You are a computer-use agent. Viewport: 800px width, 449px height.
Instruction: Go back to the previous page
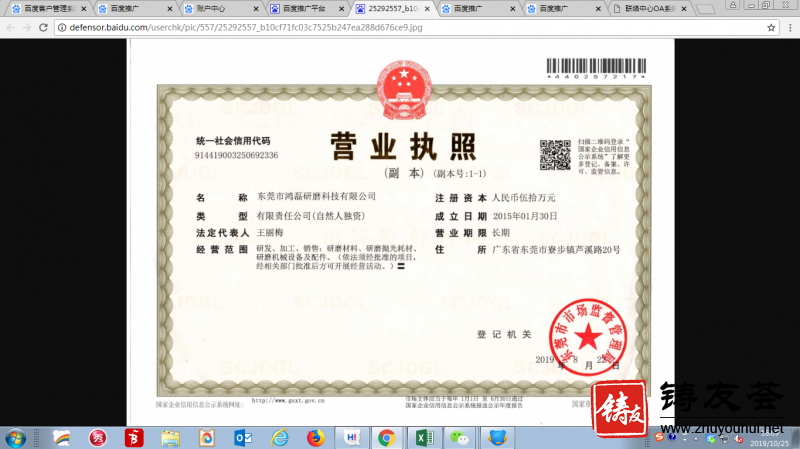pyautogui.click(x=11, y=28)
